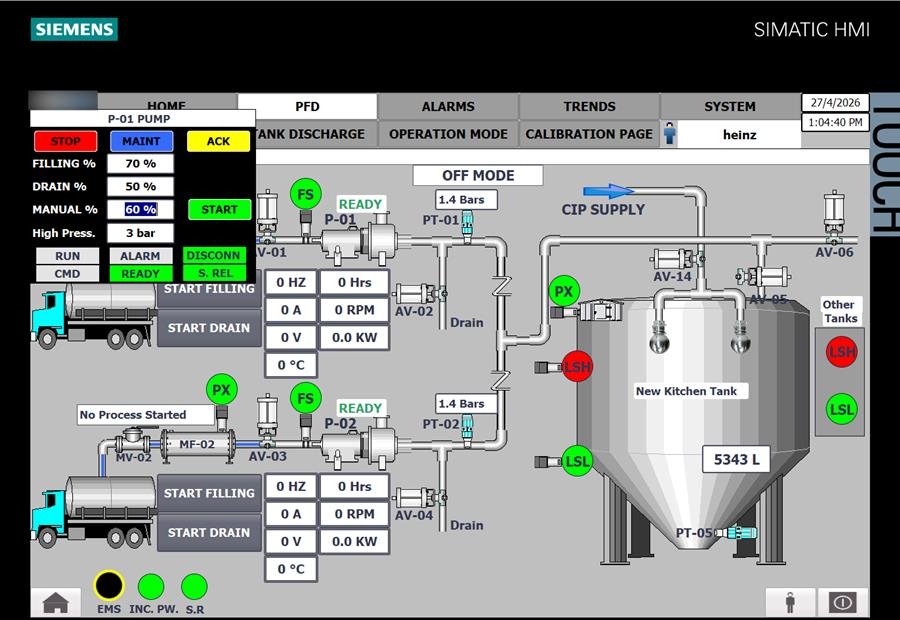Viewport: 900px width, 620px height.
Task: Click START FILLING for the lower truck
Action: tap(209, 493)
